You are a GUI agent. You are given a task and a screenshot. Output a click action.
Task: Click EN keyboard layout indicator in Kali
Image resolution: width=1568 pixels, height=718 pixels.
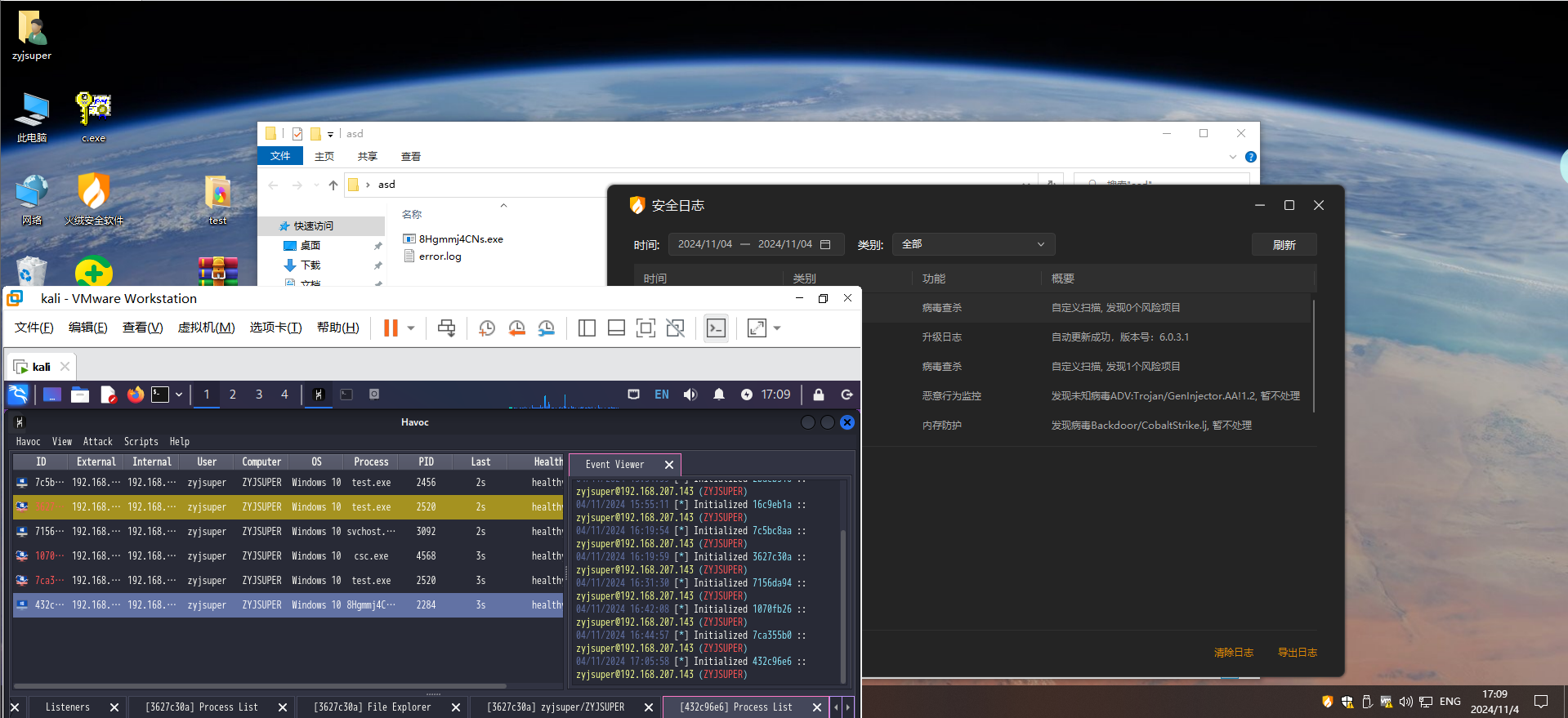pyautogui.click(x=662, y=395)
